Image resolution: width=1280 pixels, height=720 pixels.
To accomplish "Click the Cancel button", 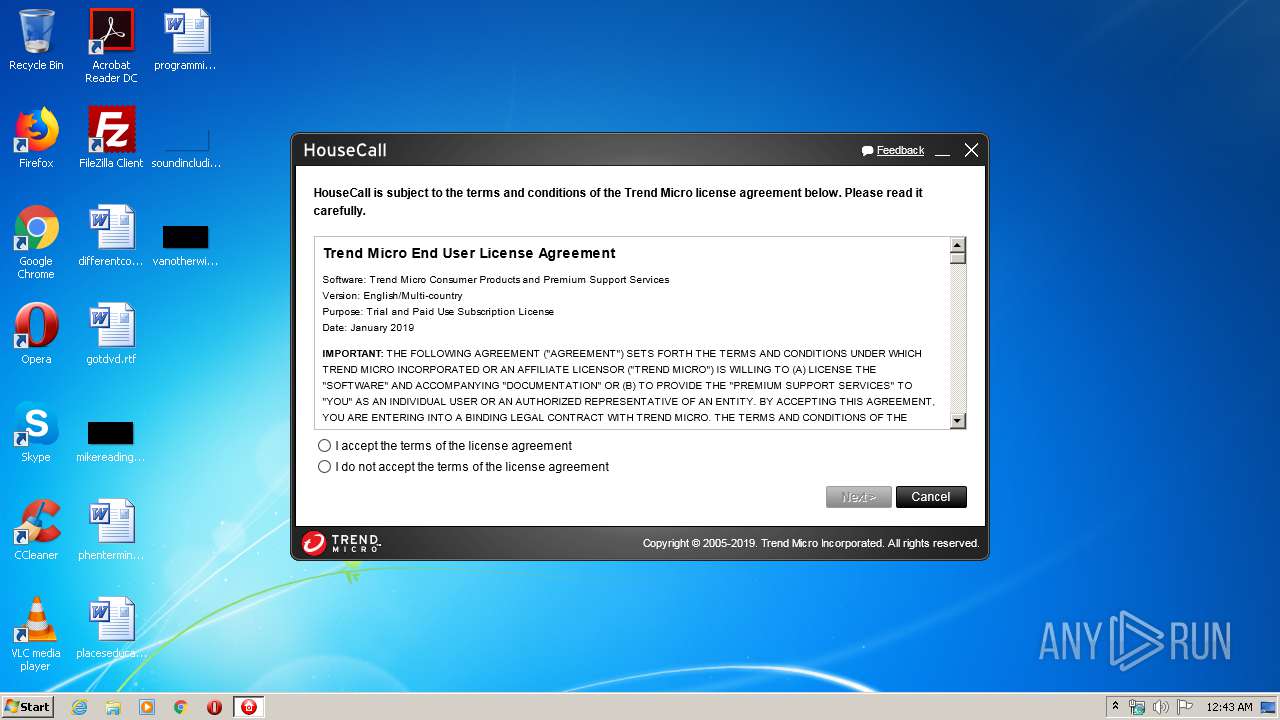I will 931,497.
